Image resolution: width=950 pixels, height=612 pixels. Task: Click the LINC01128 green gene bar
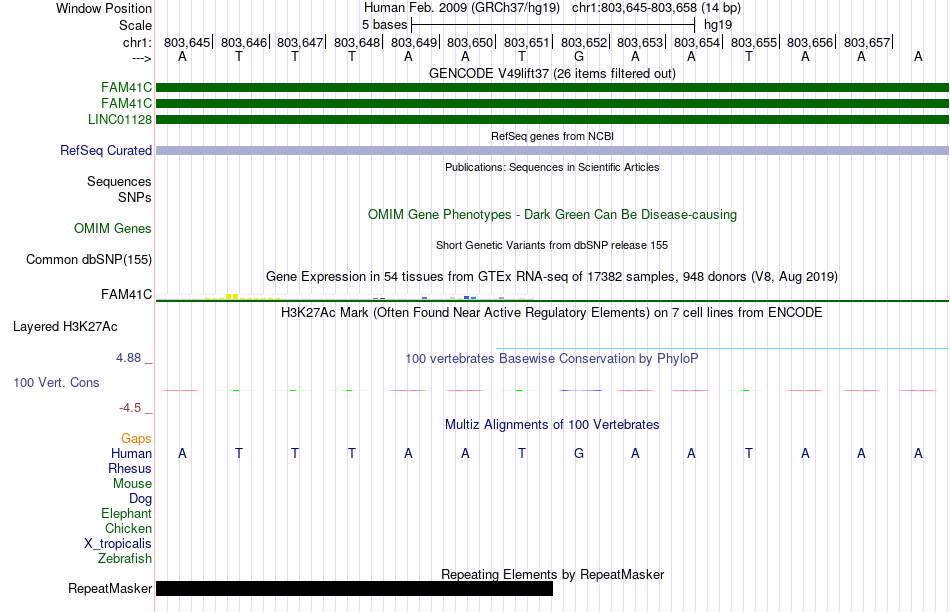point(552,119)
